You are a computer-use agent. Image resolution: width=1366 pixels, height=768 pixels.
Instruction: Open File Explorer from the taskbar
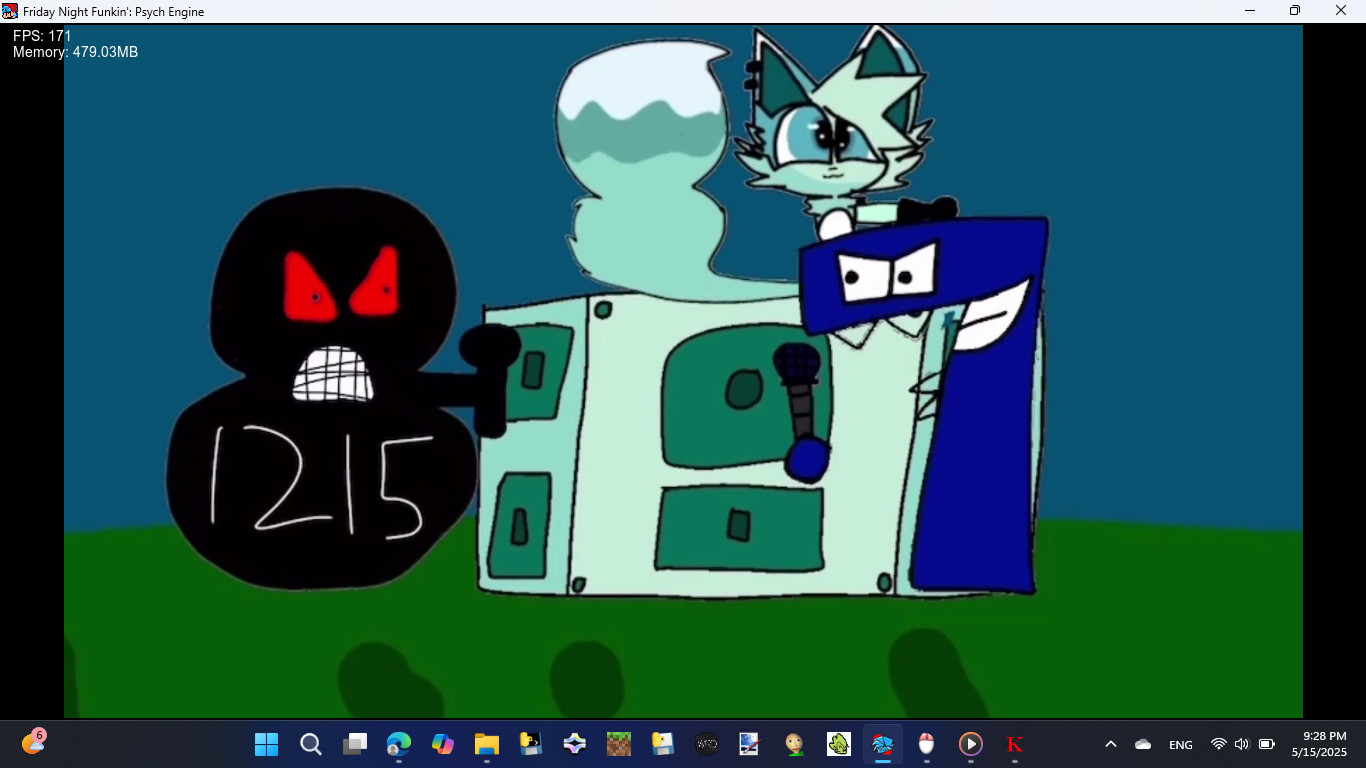487,744
